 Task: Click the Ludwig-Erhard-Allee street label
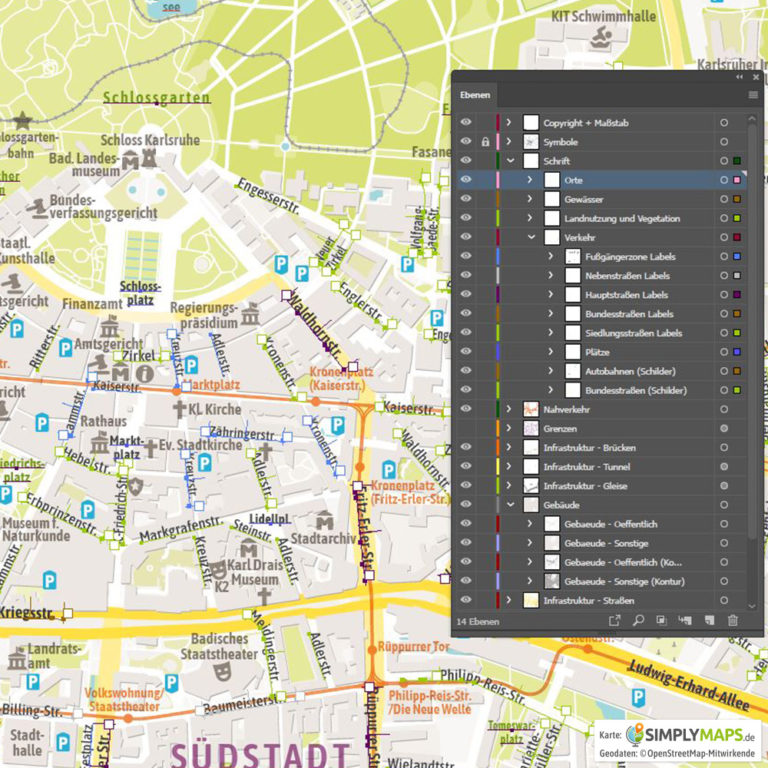(x=689, y=686)
